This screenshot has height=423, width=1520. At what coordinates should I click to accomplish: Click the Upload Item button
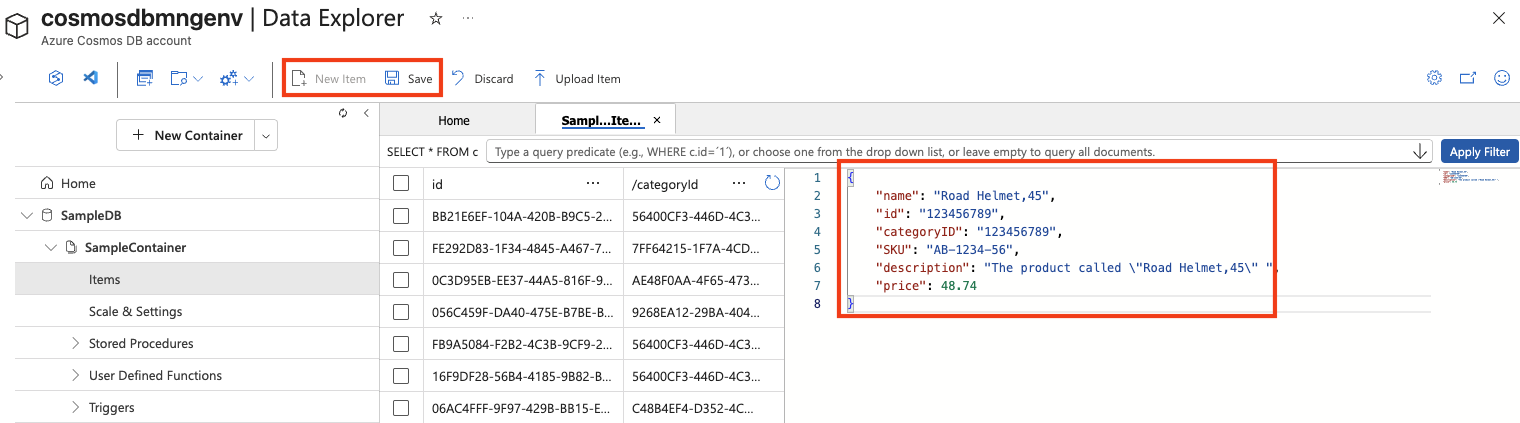[x=576, y=79]
